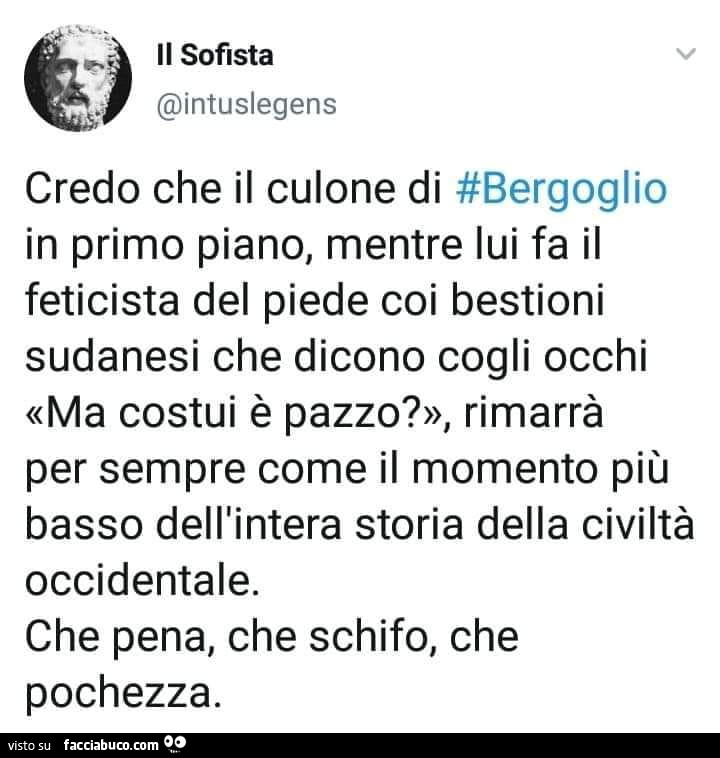Click the phrase 'per sempre'

[x=135, y=470]
